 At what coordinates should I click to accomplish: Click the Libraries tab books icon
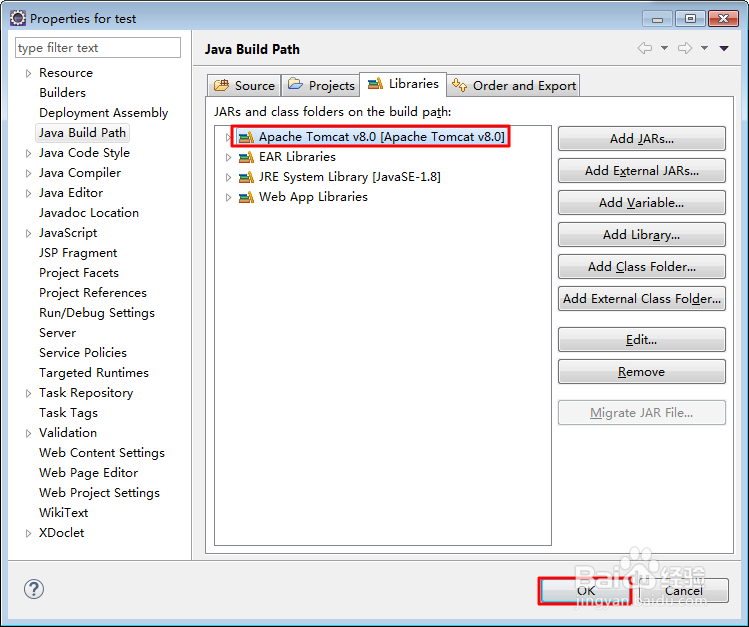375,84
